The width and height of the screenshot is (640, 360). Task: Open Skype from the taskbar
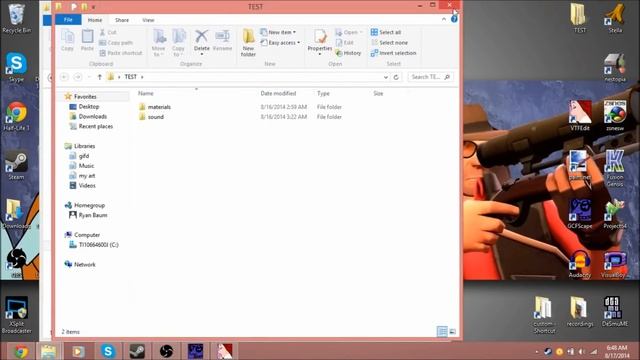(108, 351)
